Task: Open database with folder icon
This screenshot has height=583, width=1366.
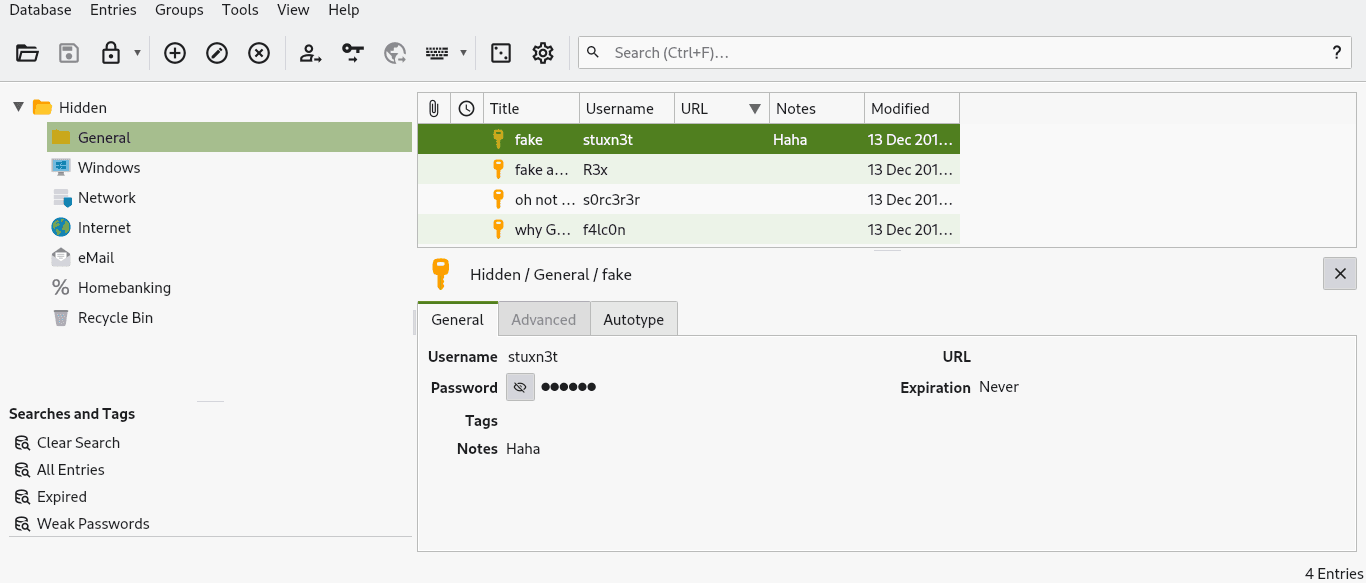Action: click(27, 53)
